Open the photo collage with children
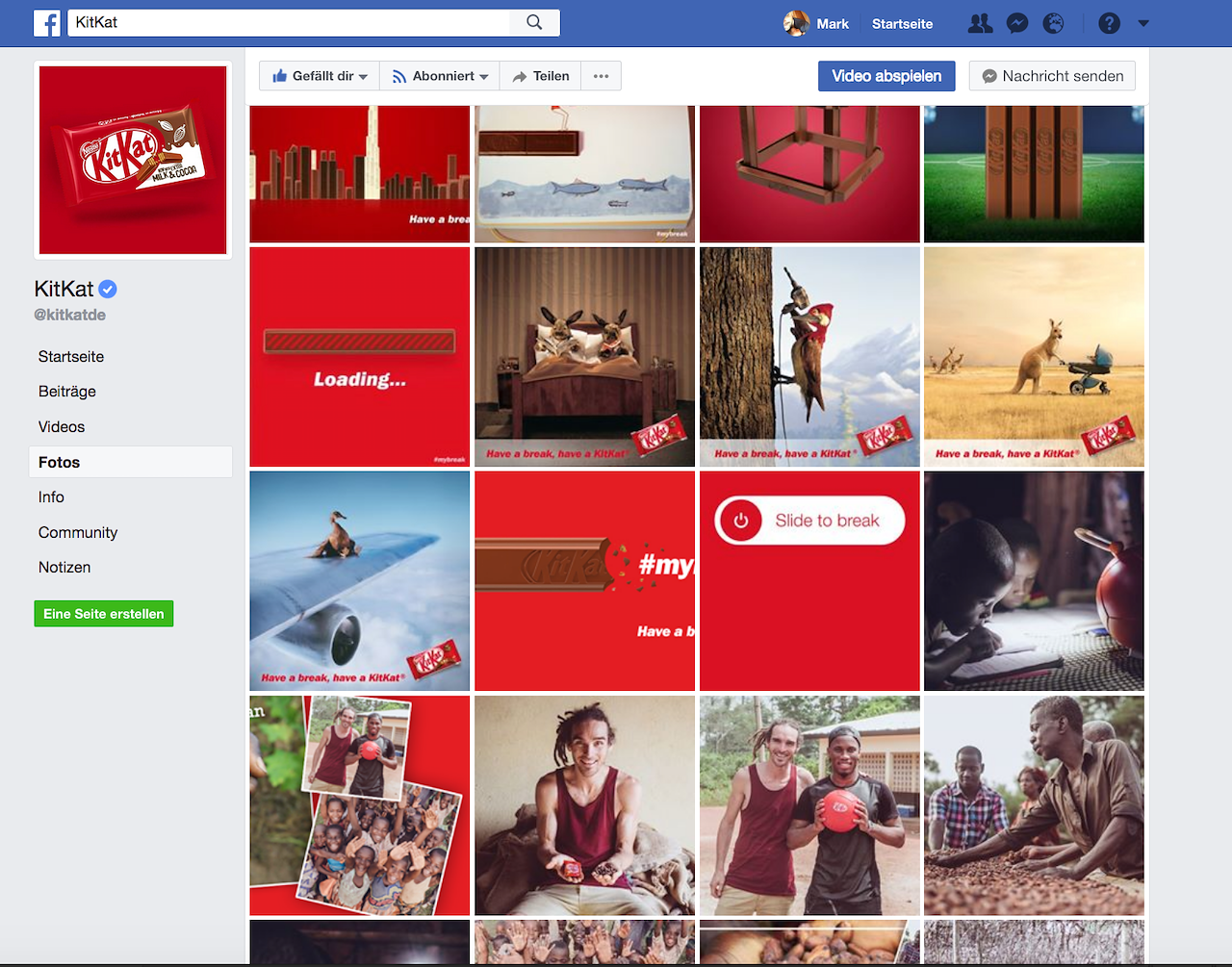 pos(360,805)
